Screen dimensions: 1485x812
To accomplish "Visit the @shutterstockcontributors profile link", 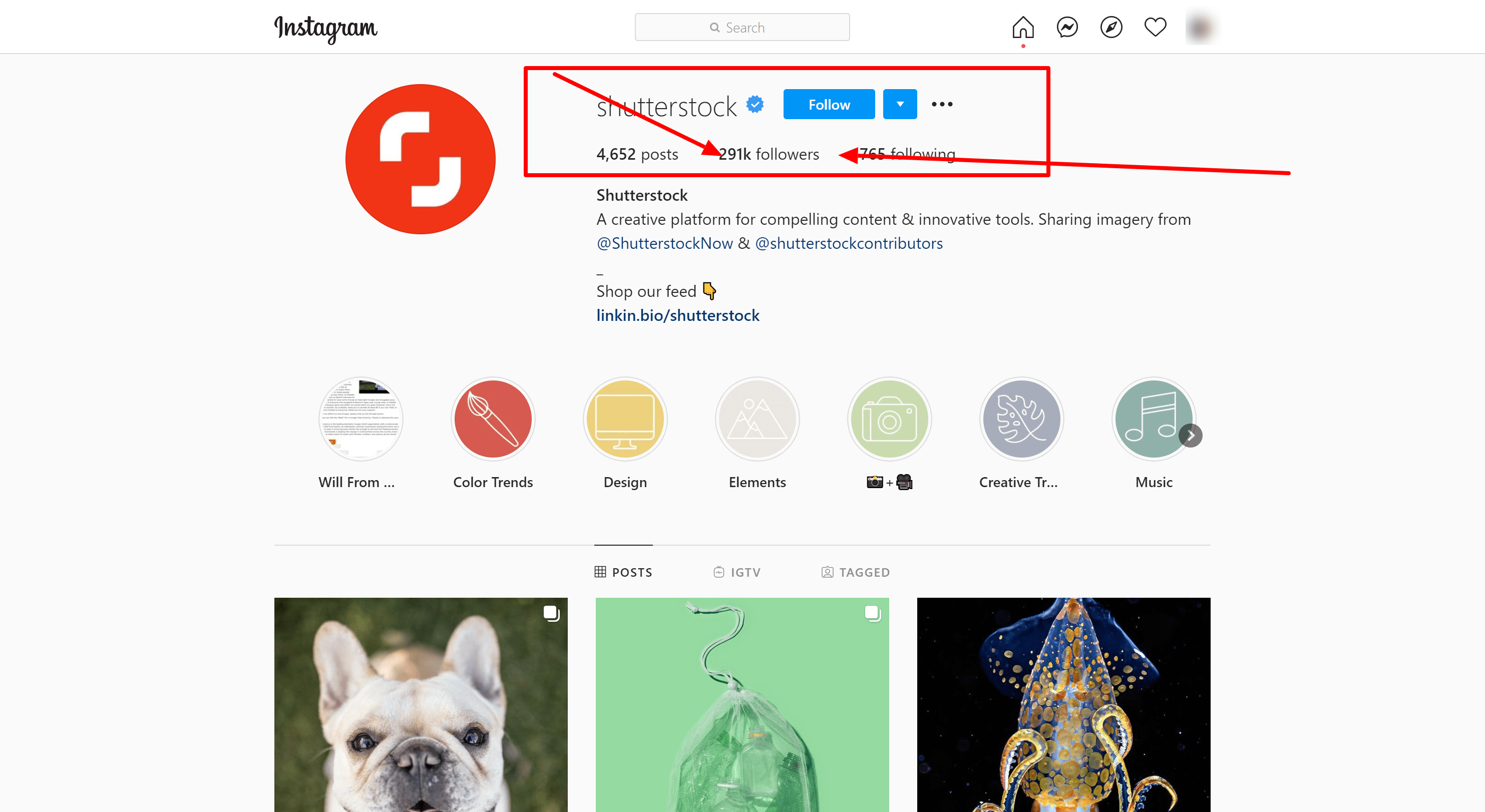I will tap(849, 243).
